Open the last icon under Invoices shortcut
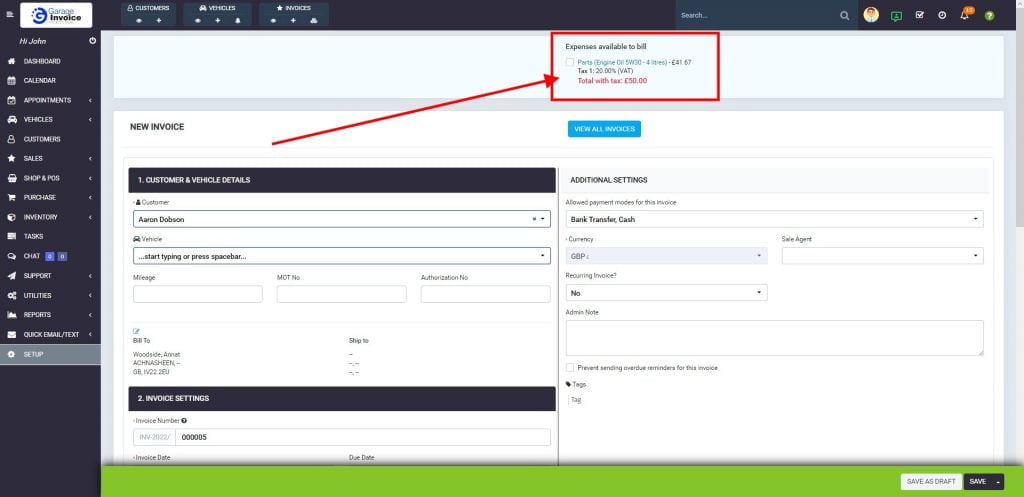The height and width of the screenshot is (497, 1024). (314, 21)
